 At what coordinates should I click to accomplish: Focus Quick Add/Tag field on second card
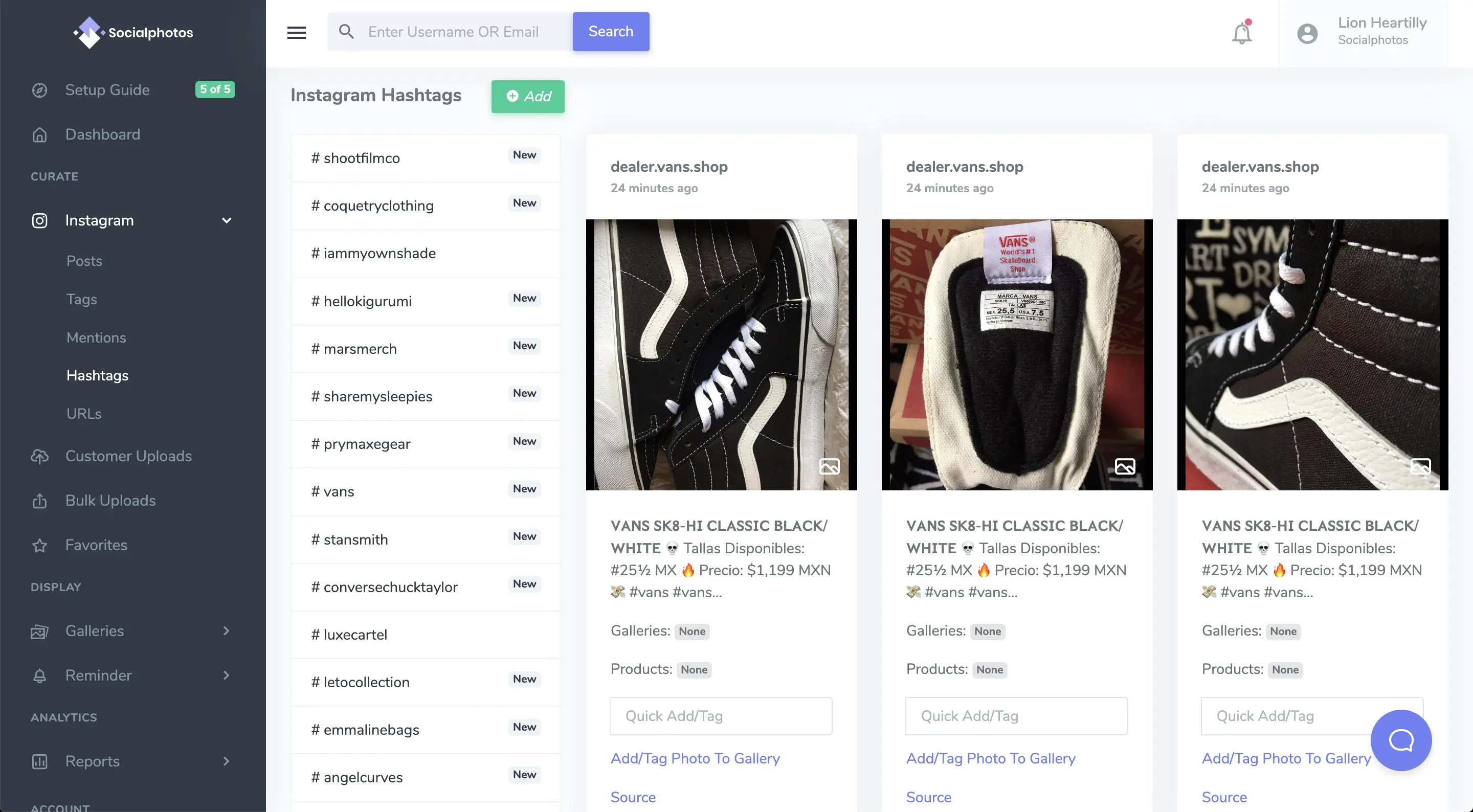pos(1017,716)
